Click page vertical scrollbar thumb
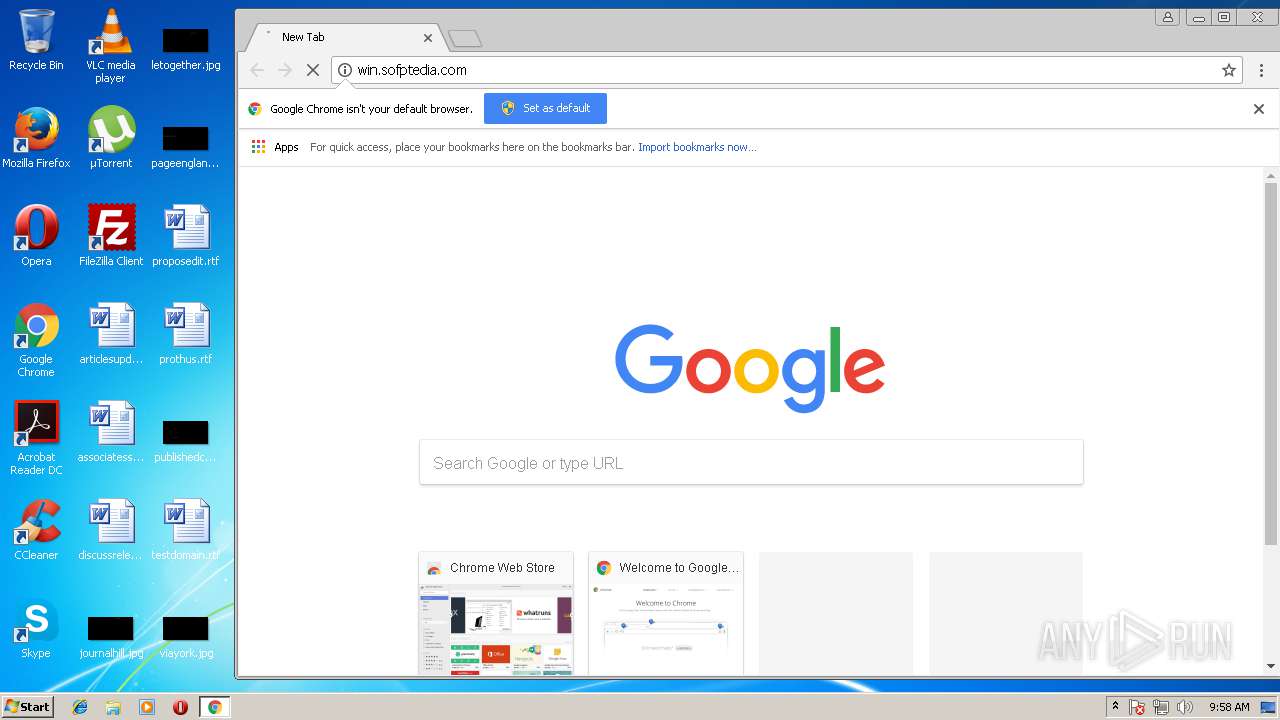Image resolution: width=1280 pixels, height=720 pixels. tap(1271, 364)
